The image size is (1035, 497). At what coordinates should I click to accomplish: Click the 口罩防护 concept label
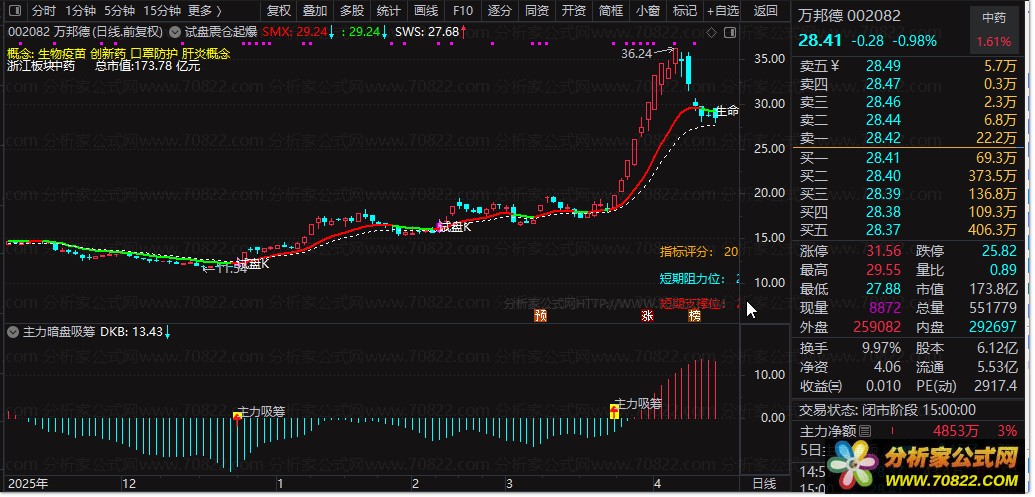pyautogui.click(x=154, y=53)
